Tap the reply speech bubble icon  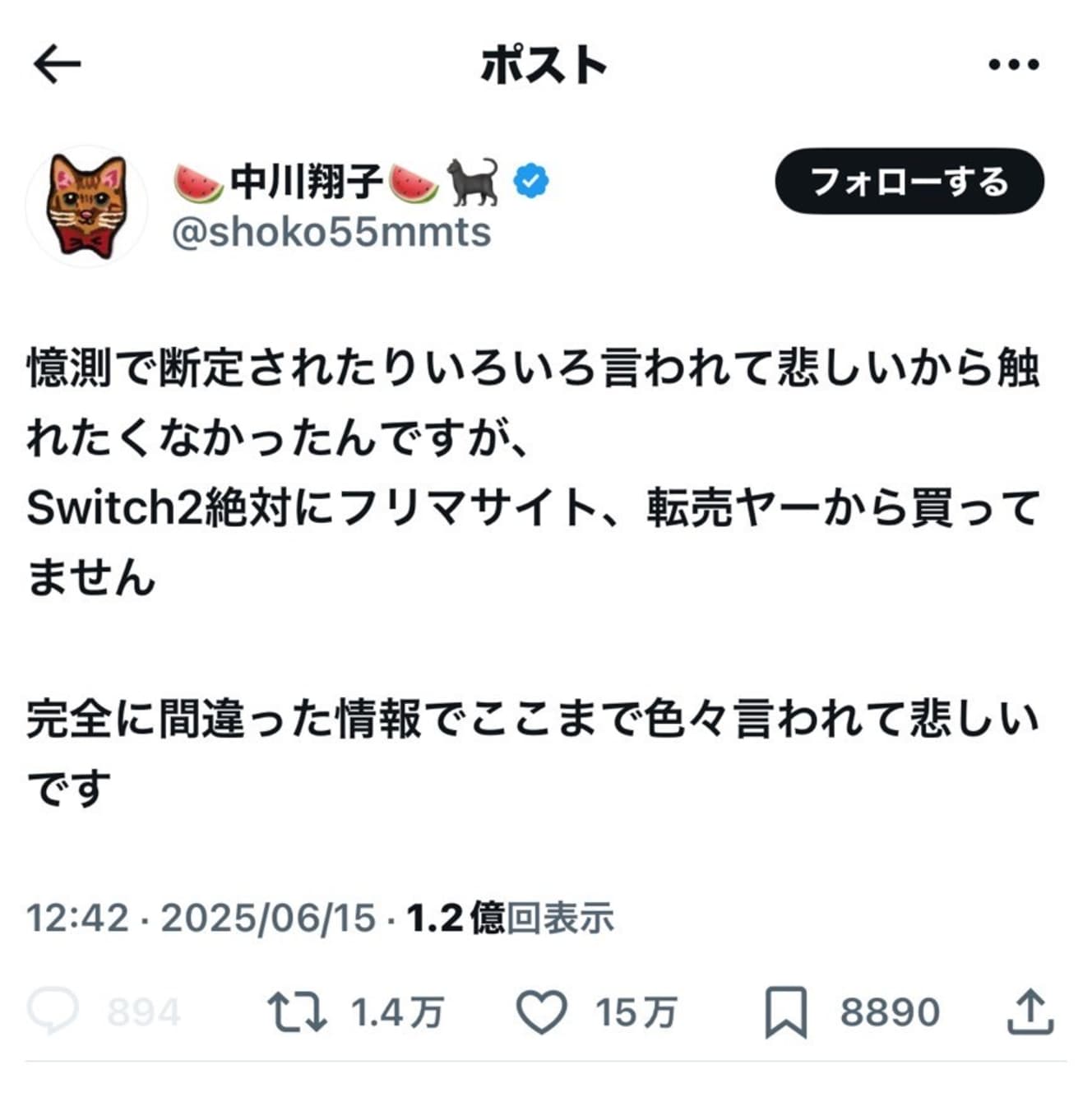53,1011
